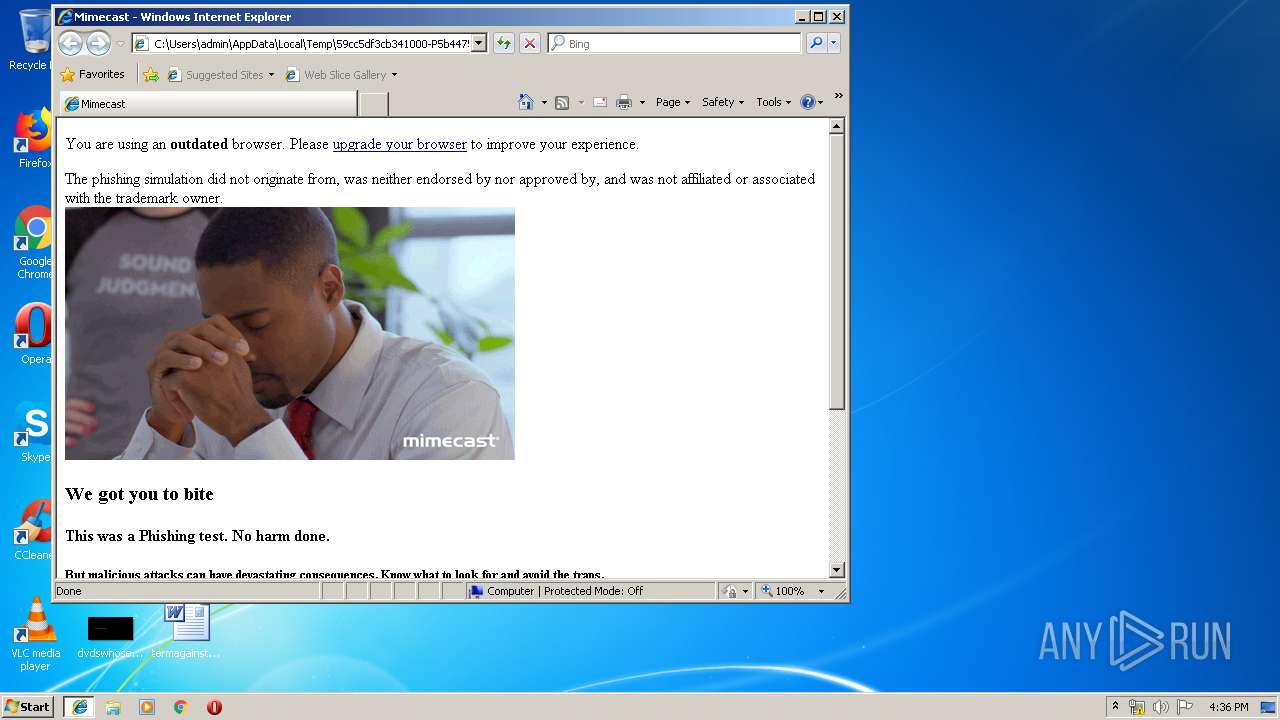
Task: Click the Print printer icon
Action: [x=624, y=102]
